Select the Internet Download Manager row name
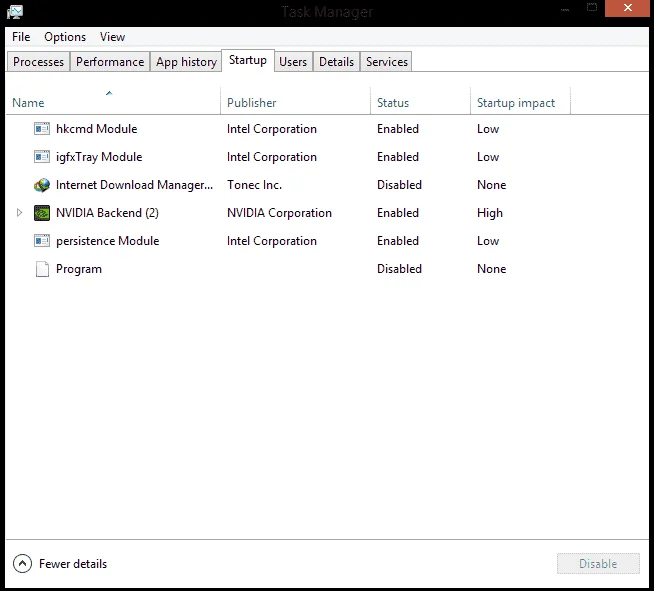The image size is (654, 591). [134, 185]
